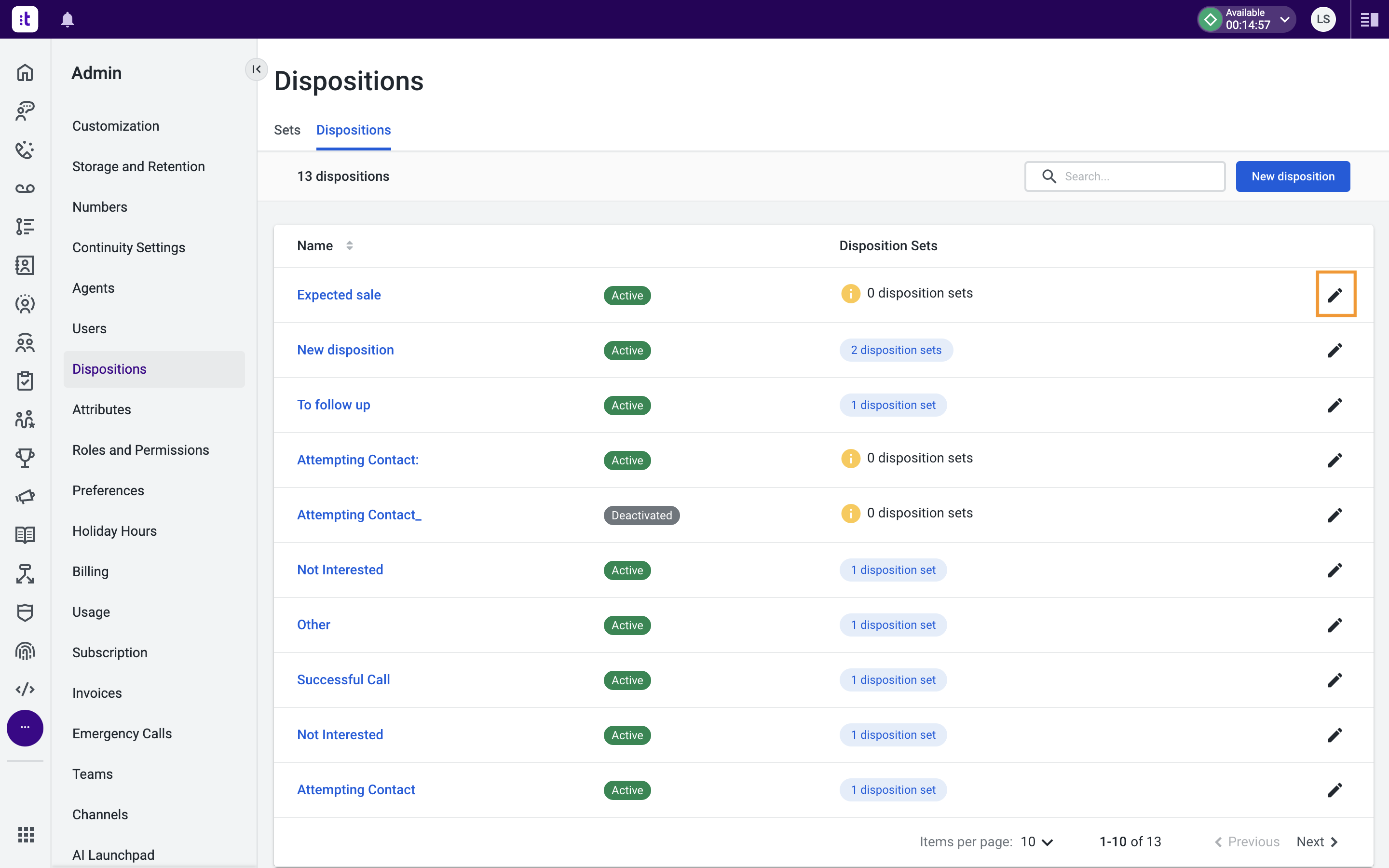1389x868 pixels.
Task: Open the megaphone campaigns icon
Action: point(25,496)
